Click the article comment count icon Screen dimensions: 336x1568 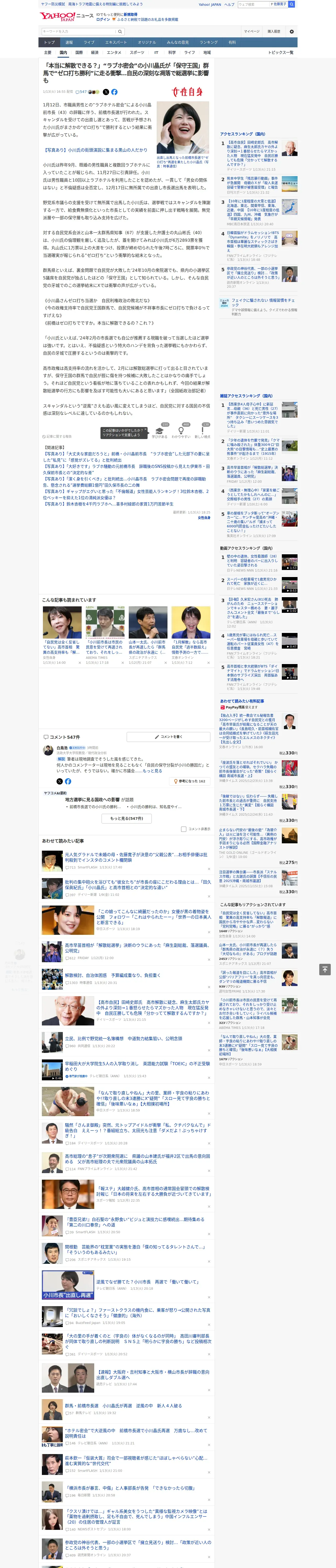[77, 92]
